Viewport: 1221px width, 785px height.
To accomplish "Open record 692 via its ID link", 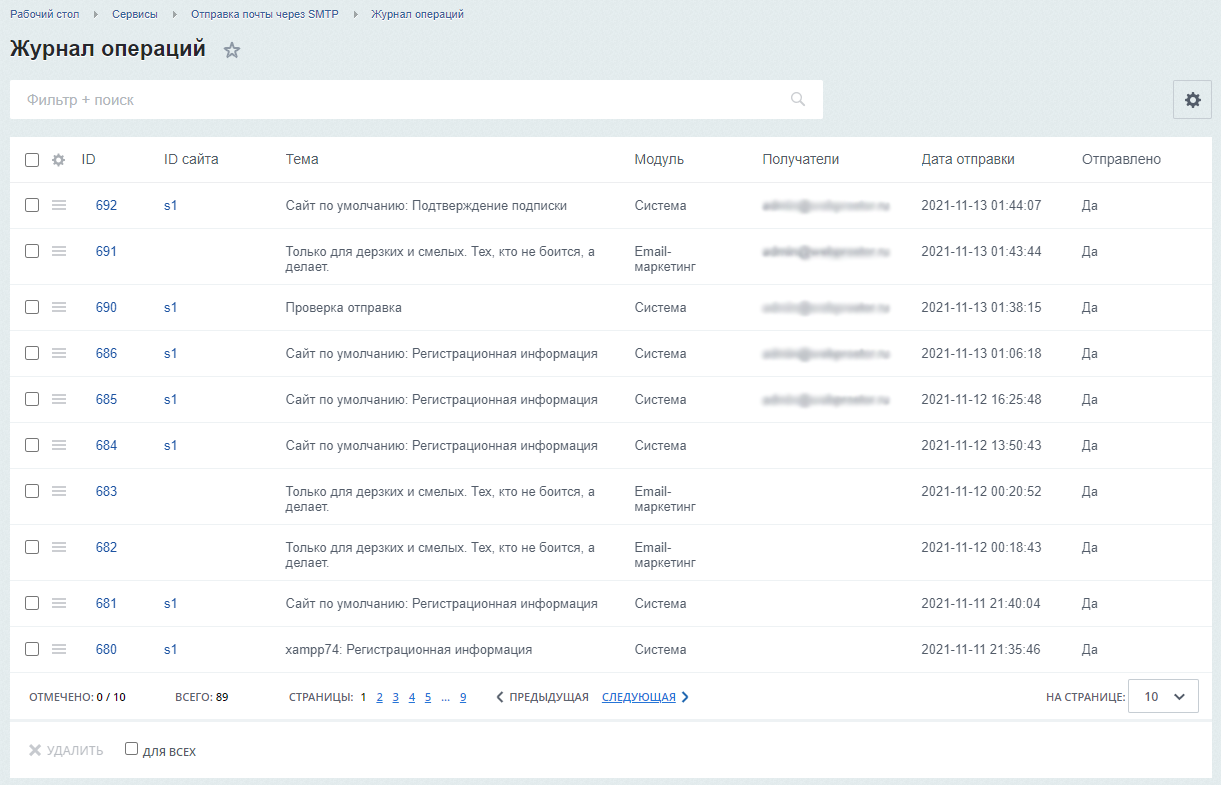I will (106, 205).
